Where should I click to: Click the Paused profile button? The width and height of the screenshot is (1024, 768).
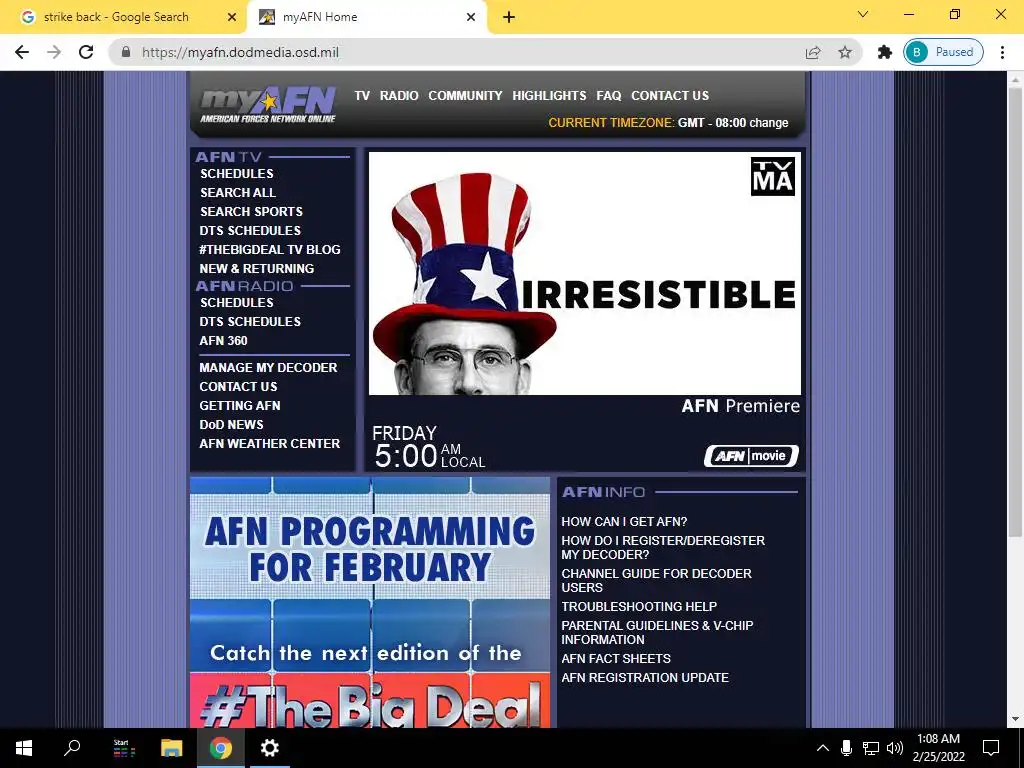click(x=943, y=52)
